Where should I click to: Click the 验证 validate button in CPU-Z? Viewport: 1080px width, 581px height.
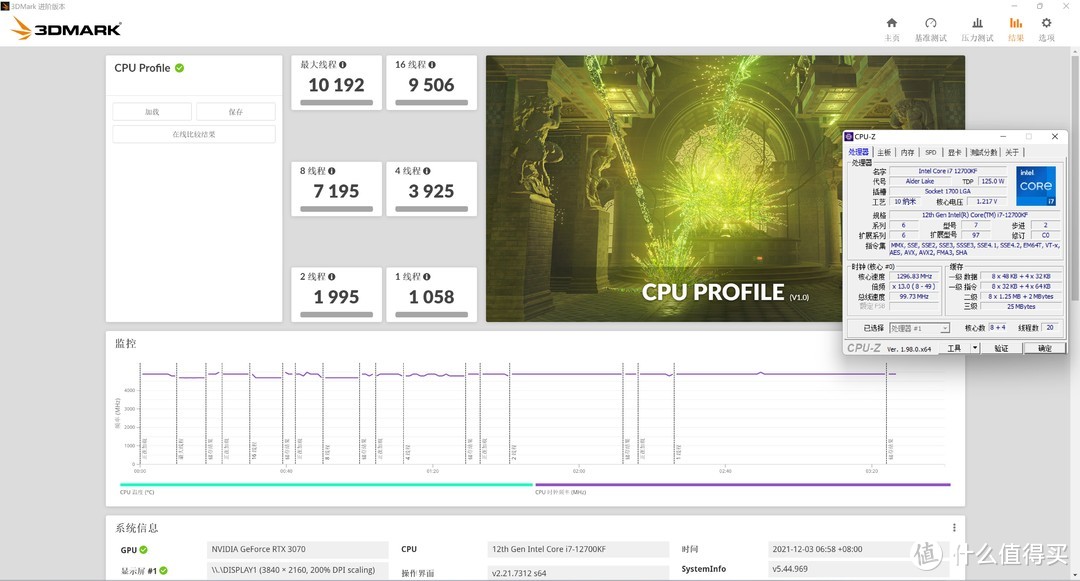[1001, 348]
